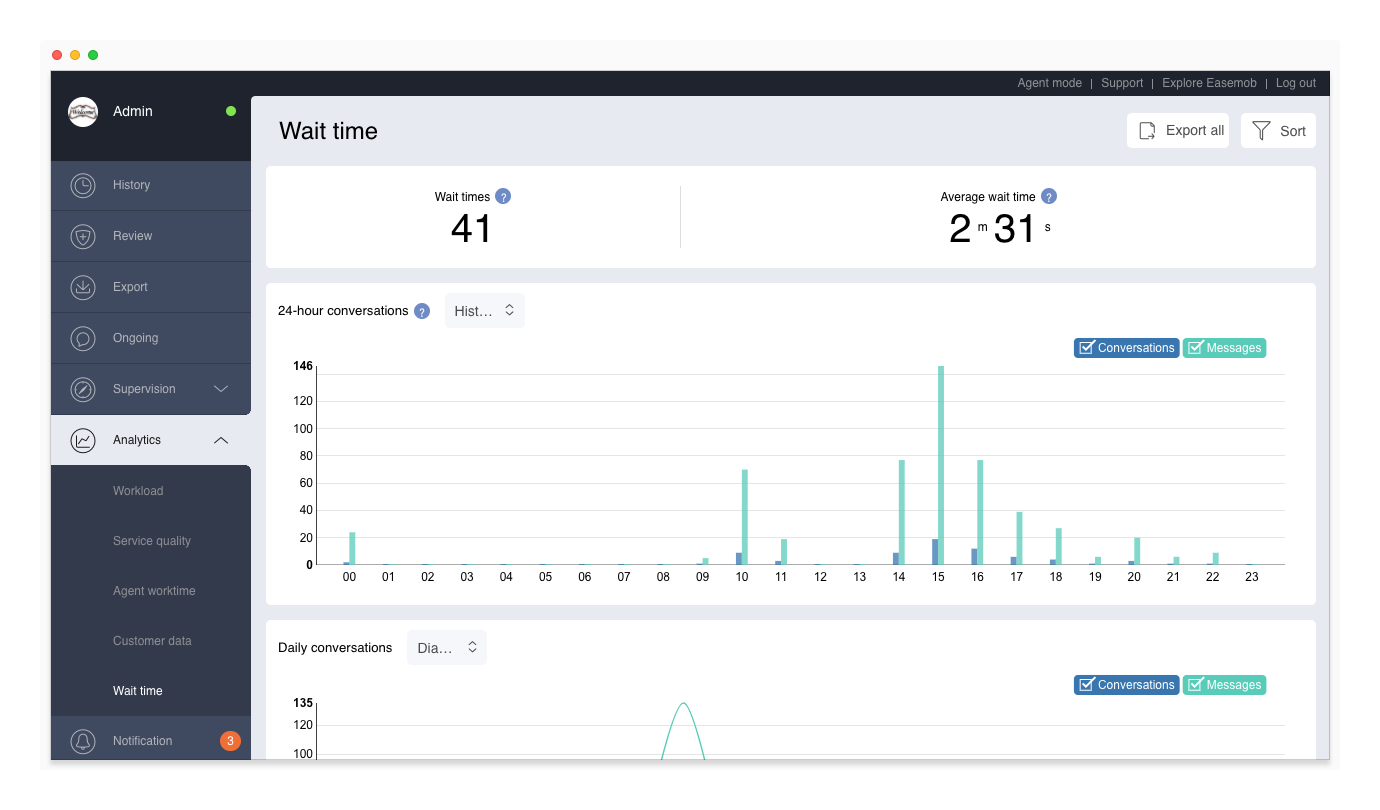Click the 135 y-axis label in Daily chart
The width and height of the screenshot is (1380, 810).
point(303,703)
